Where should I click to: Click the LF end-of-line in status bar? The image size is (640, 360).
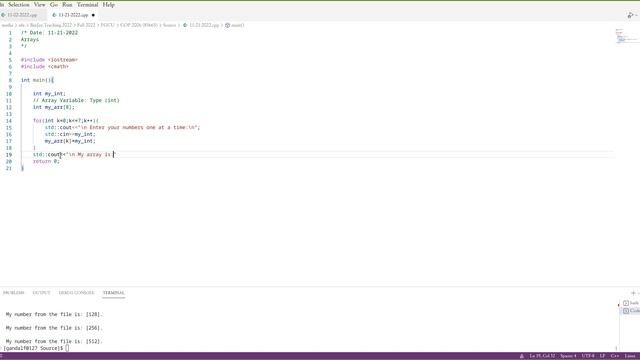pyautogui.click(x=602, y=356)
